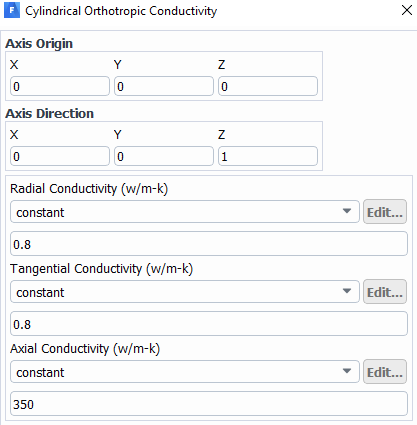Click the Fluent application icon in title bar

pos(12,10)
